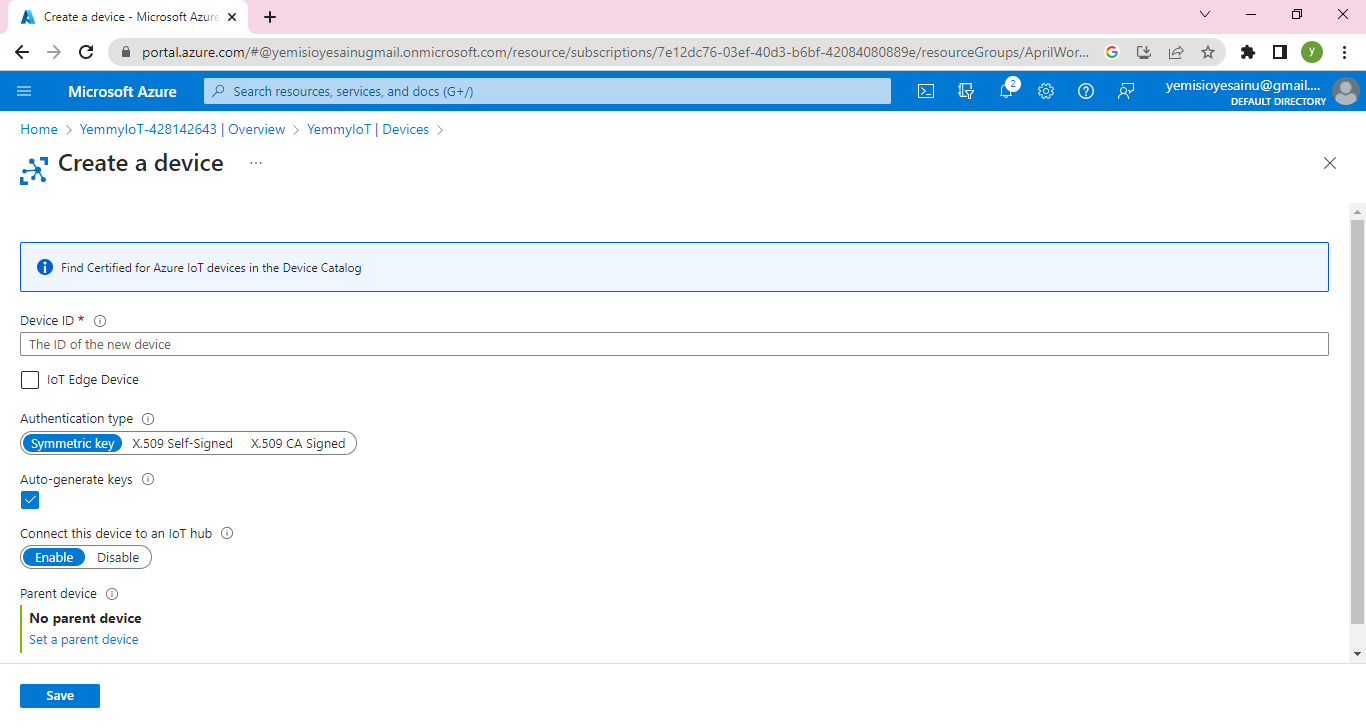
Task: Check the IoT Edge Device checkbox
Action: (30, 380)
